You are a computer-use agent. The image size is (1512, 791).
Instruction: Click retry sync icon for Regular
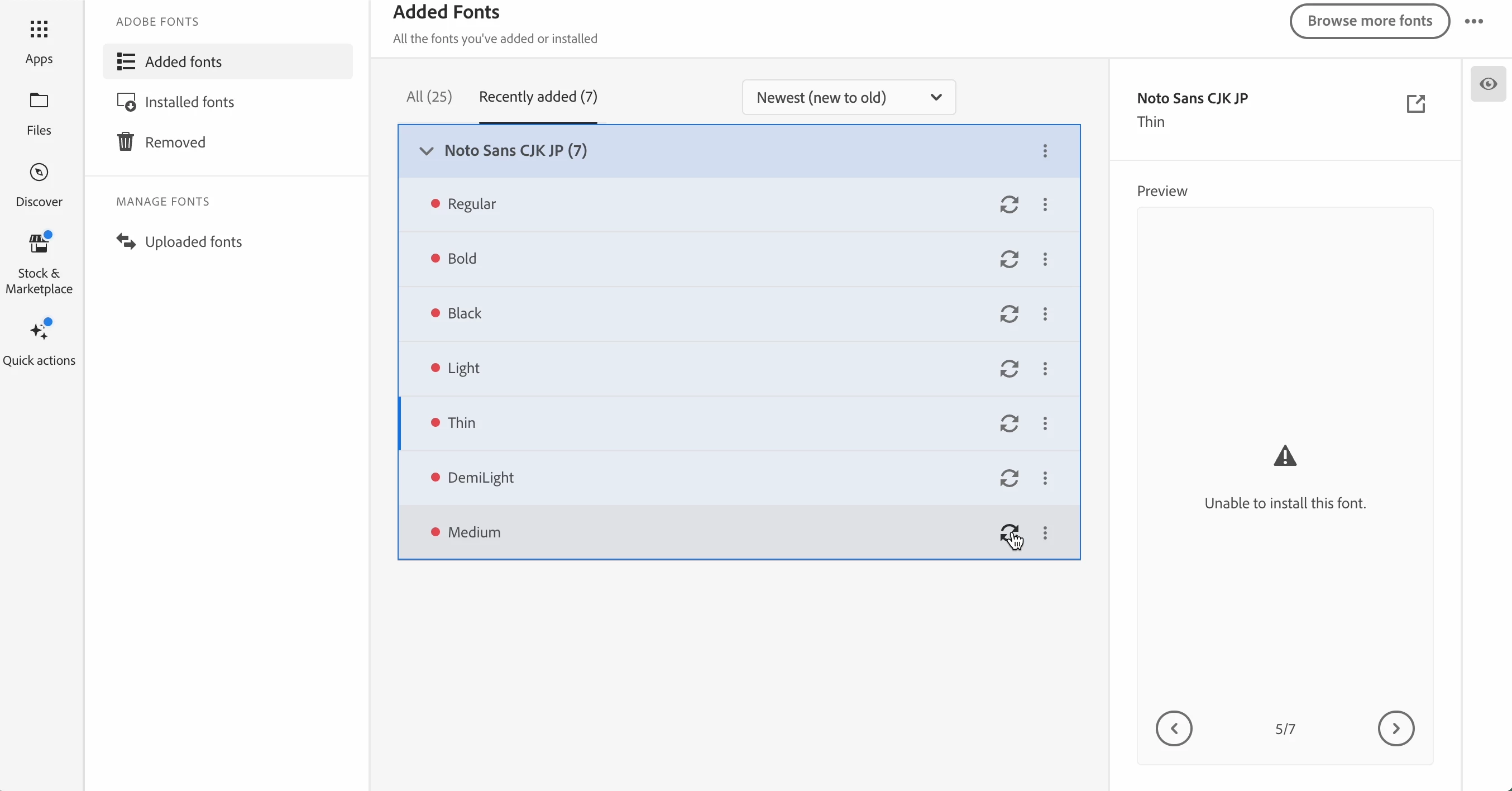click(1009, 204)
